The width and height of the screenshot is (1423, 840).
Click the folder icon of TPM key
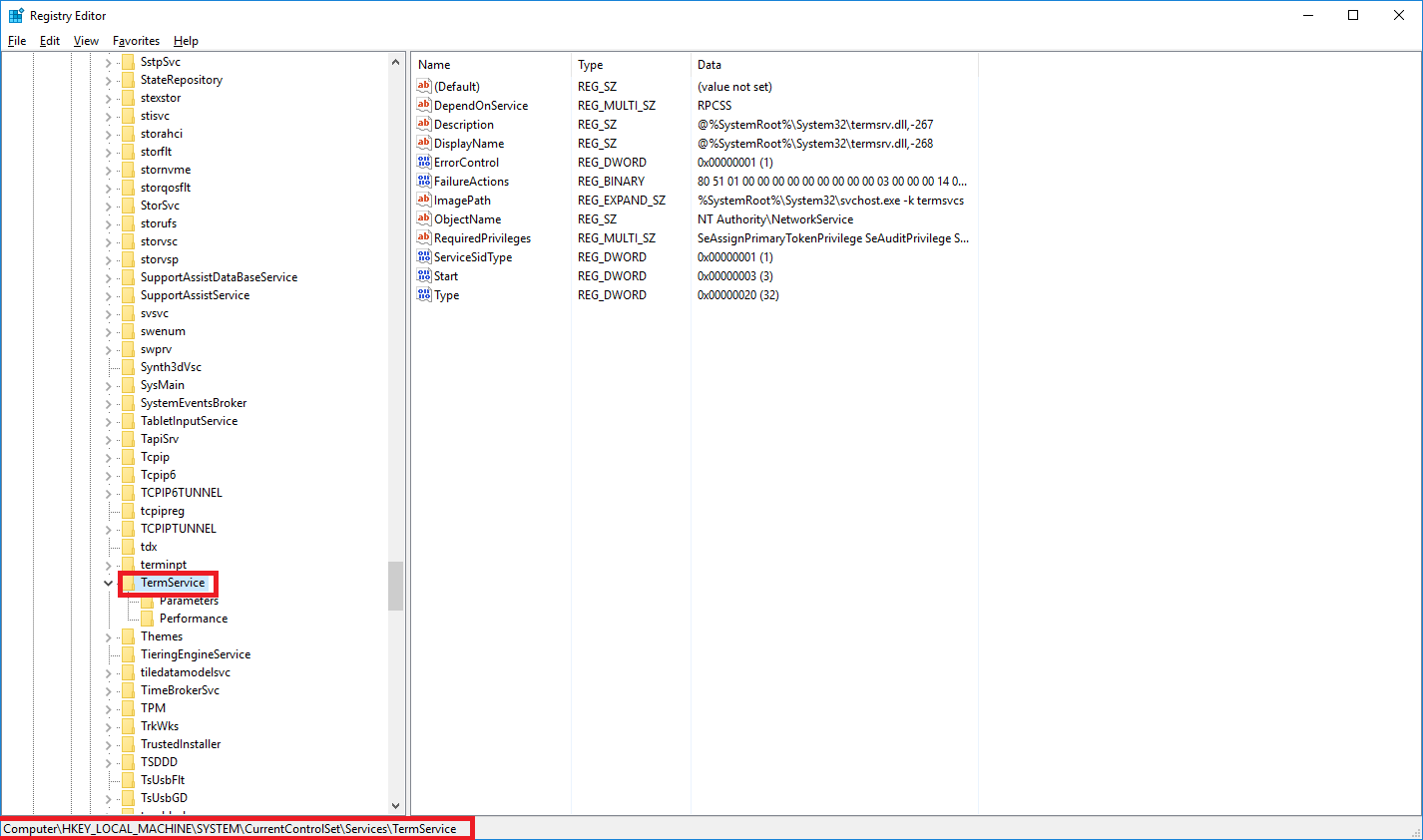point(127,708)
